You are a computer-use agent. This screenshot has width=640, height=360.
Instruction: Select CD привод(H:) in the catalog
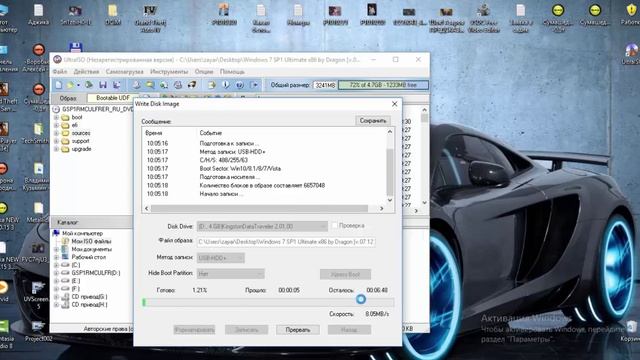(x=89, y=304)
